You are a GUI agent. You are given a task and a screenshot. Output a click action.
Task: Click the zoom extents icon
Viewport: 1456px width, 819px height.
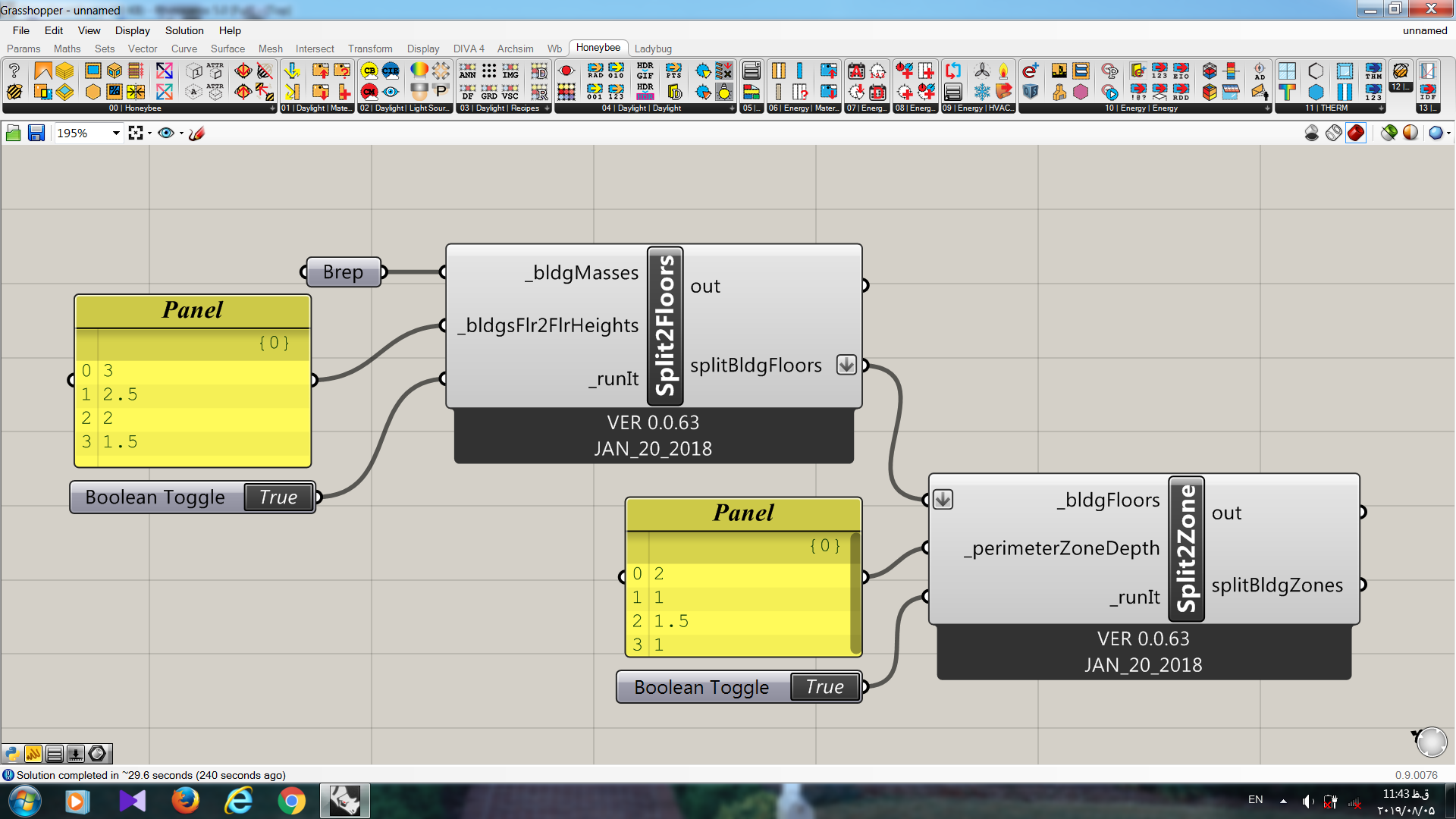tap(136, 133)
